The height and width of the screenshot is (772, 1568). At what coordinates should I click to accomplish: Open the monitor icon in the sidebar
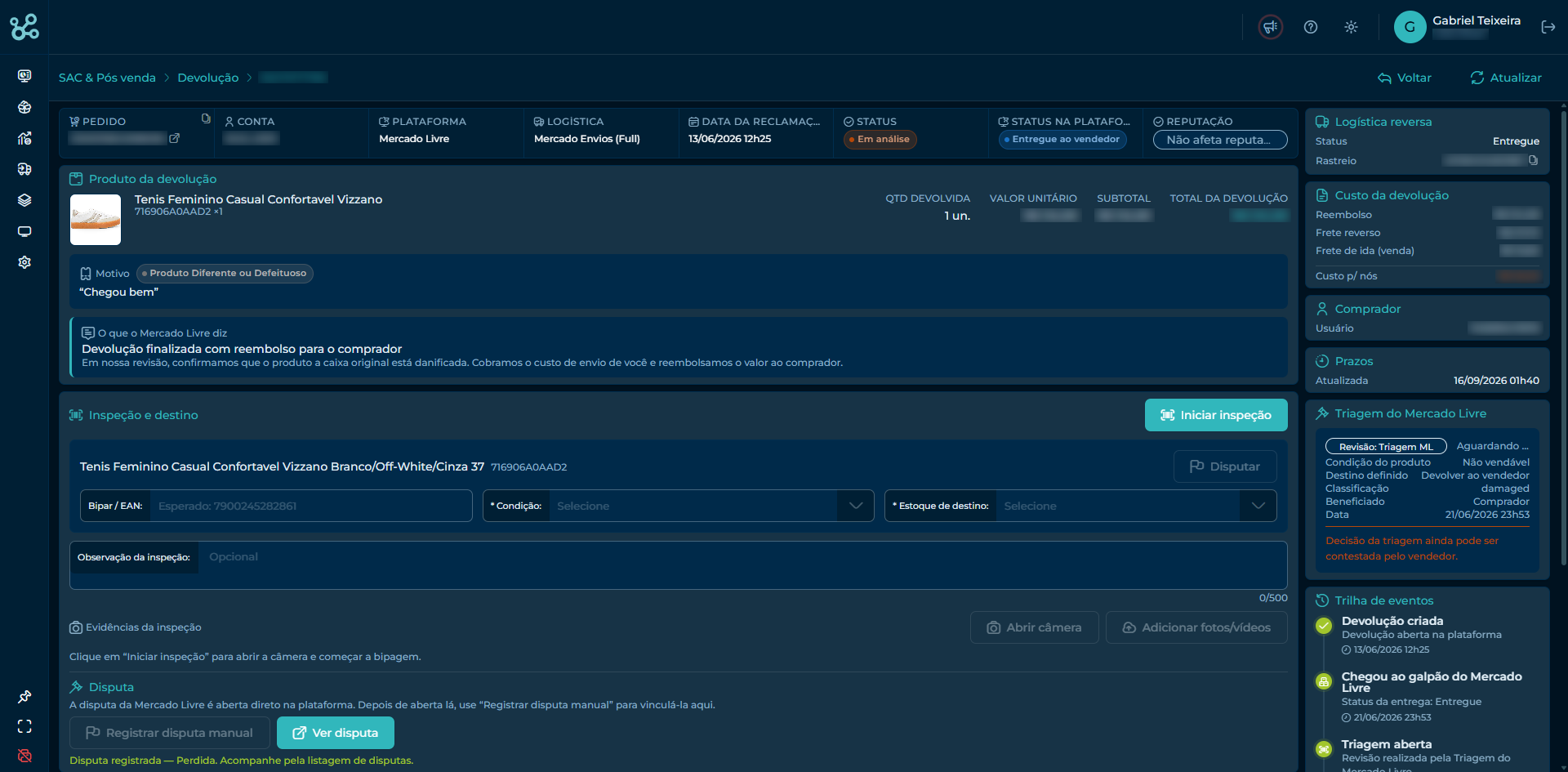point(24,231)
